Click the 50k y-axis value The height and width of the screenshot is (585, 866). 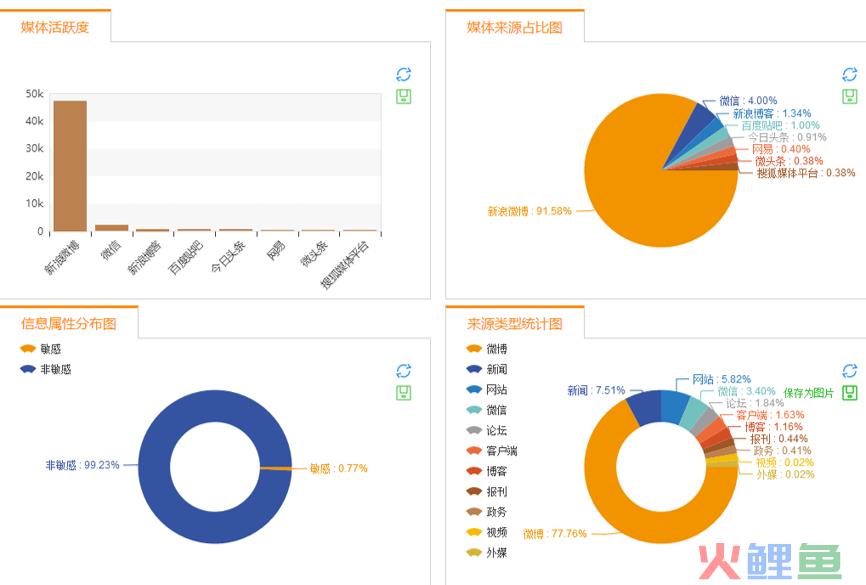point(34,94)
